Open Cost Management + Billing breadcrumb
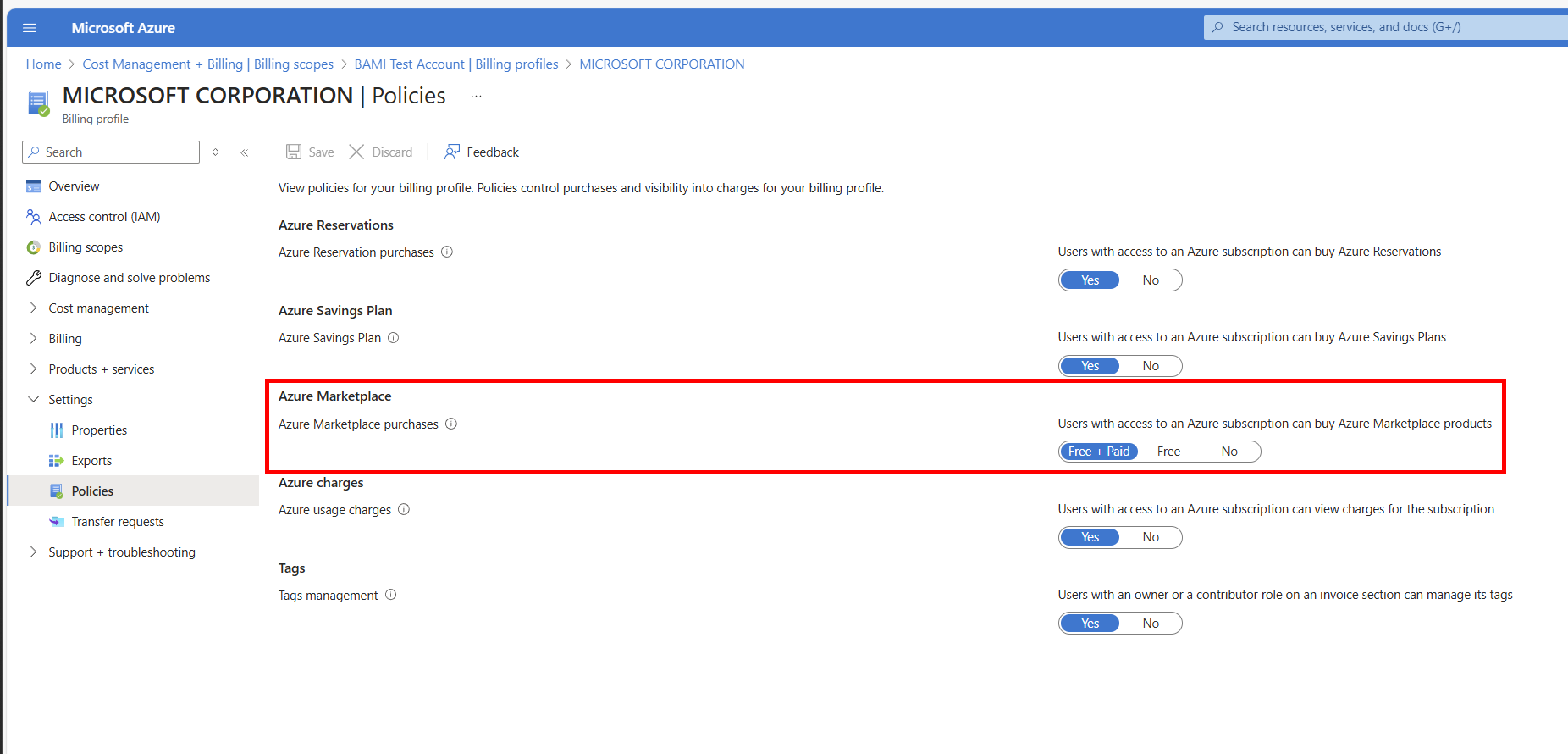The image size is (1568, 754). click(208, 64)
